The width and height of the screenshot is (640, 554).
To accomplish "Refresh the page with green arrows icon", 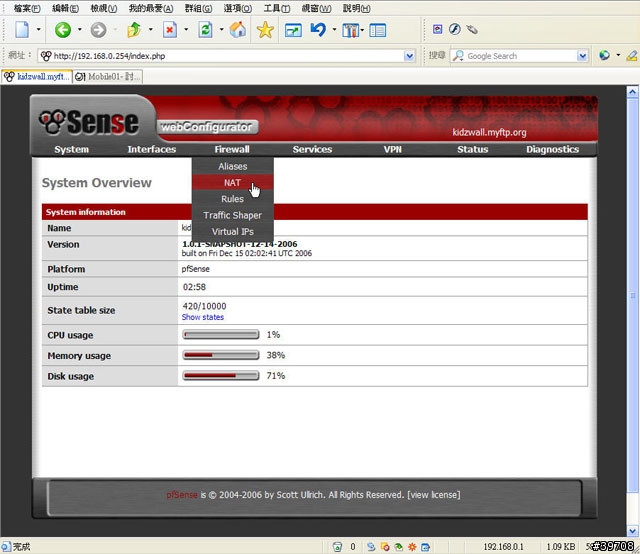I will coord(205,30).
